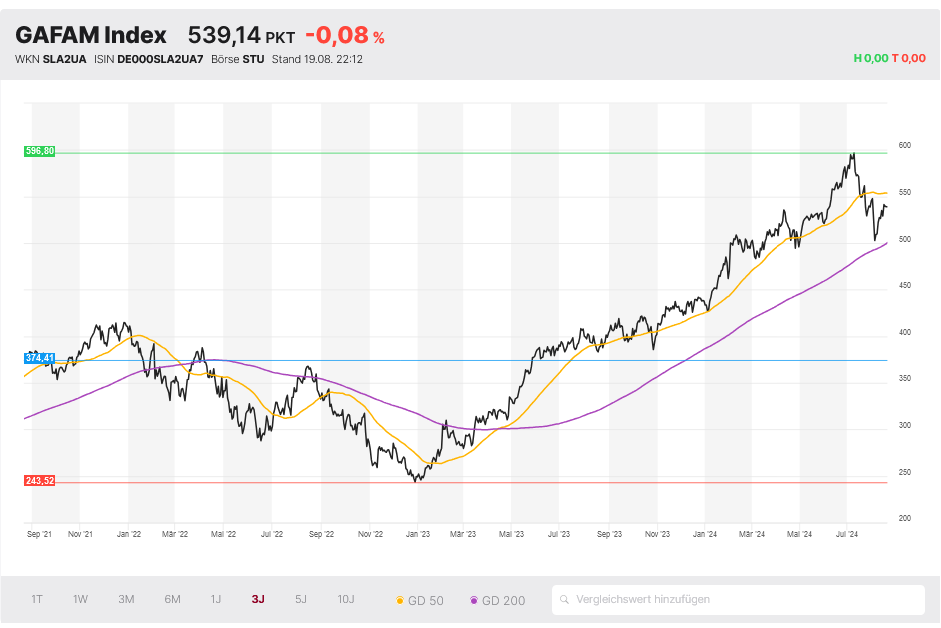Select the 1T time range
The height and width of the screenshot is (628, 941).
pyautogui.click(x=37, y=599)
